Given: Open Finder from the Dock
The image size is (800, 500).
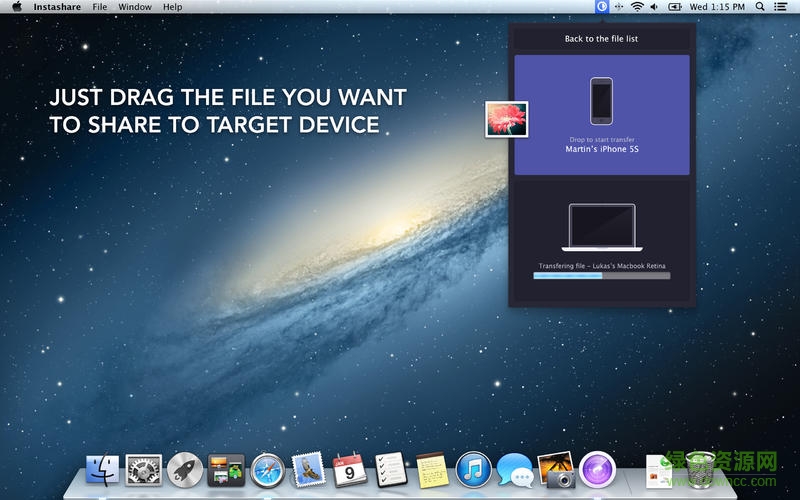Looking at the screenshot, I should (103, 469).
